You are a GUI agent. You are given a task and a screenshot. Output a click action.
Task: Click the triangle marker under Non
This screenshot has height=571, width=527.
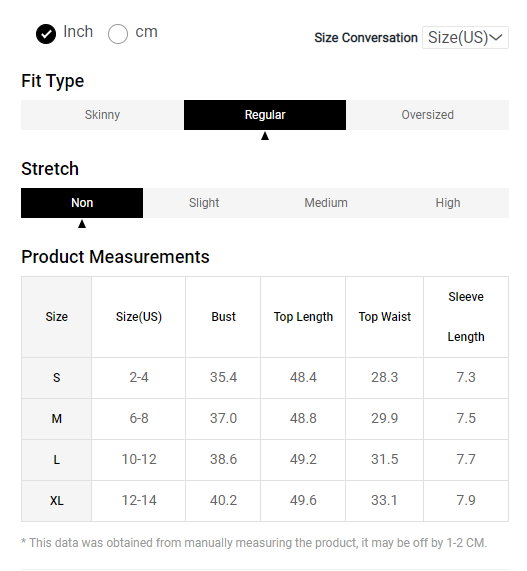(x=82, y=224)
